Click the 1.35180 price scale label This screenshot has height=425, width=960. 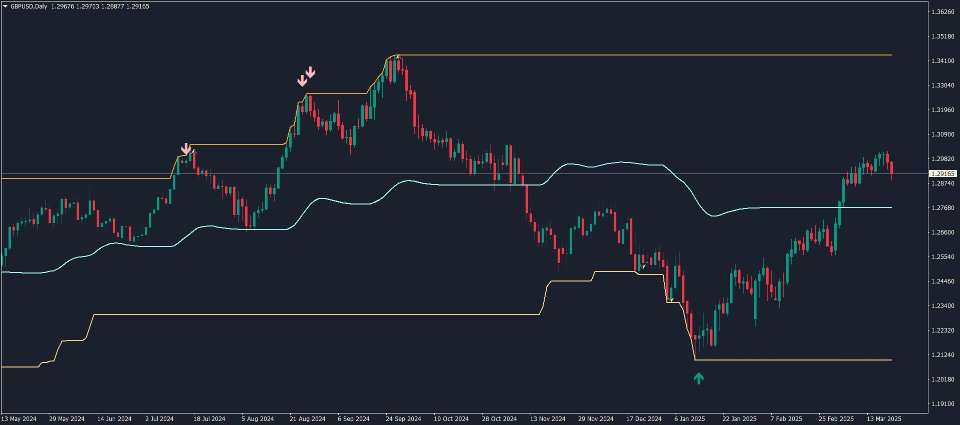click(x=942, y=36)
